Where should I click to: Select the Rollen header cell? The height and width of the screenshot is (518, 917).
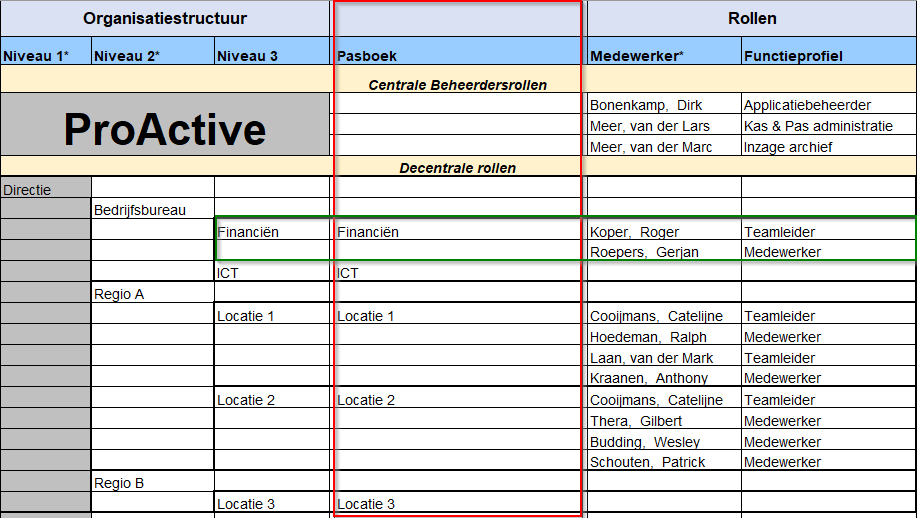pyautogui.click(x=752, y=18)
